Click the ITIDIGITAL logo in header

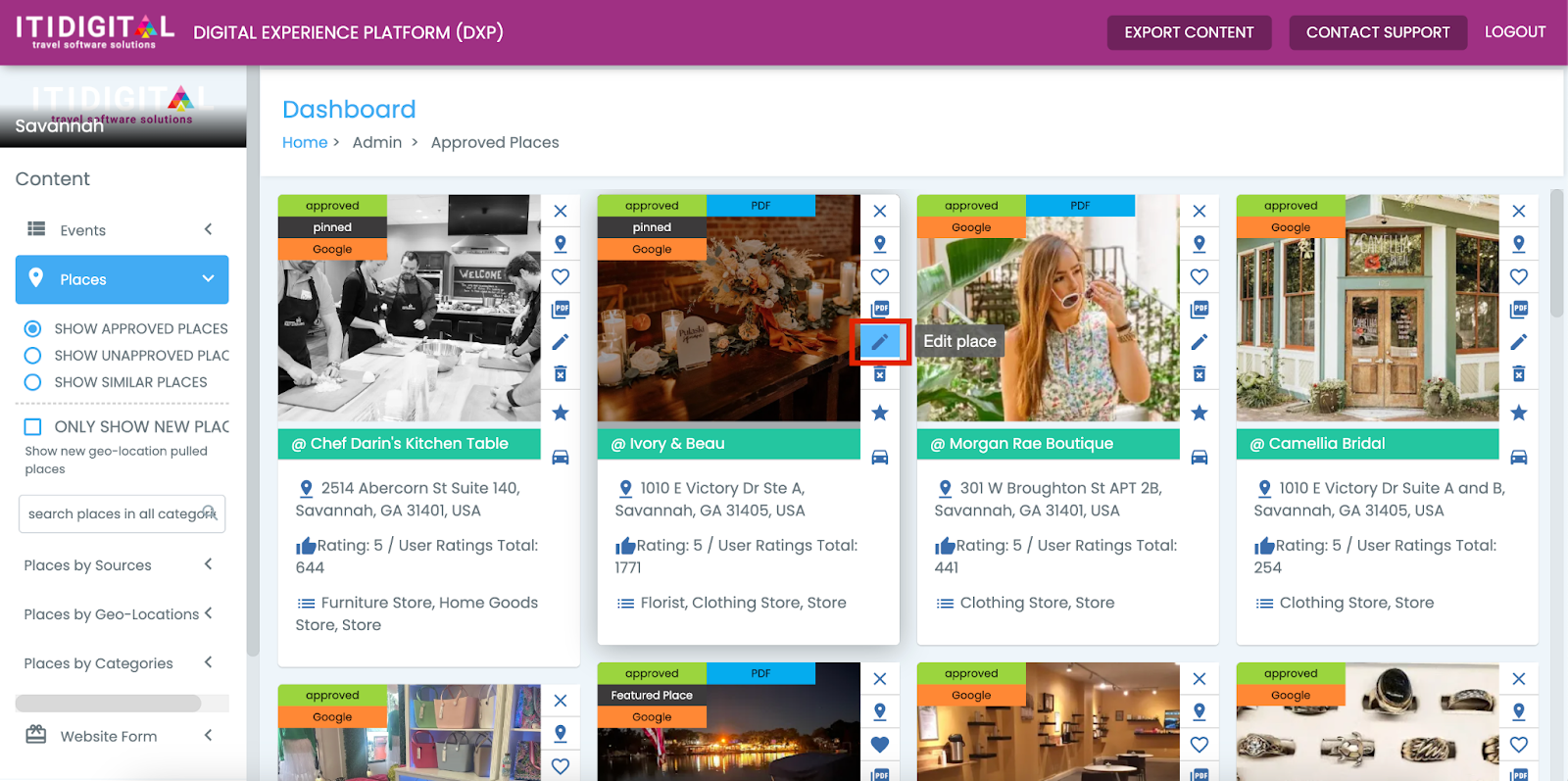95,31
